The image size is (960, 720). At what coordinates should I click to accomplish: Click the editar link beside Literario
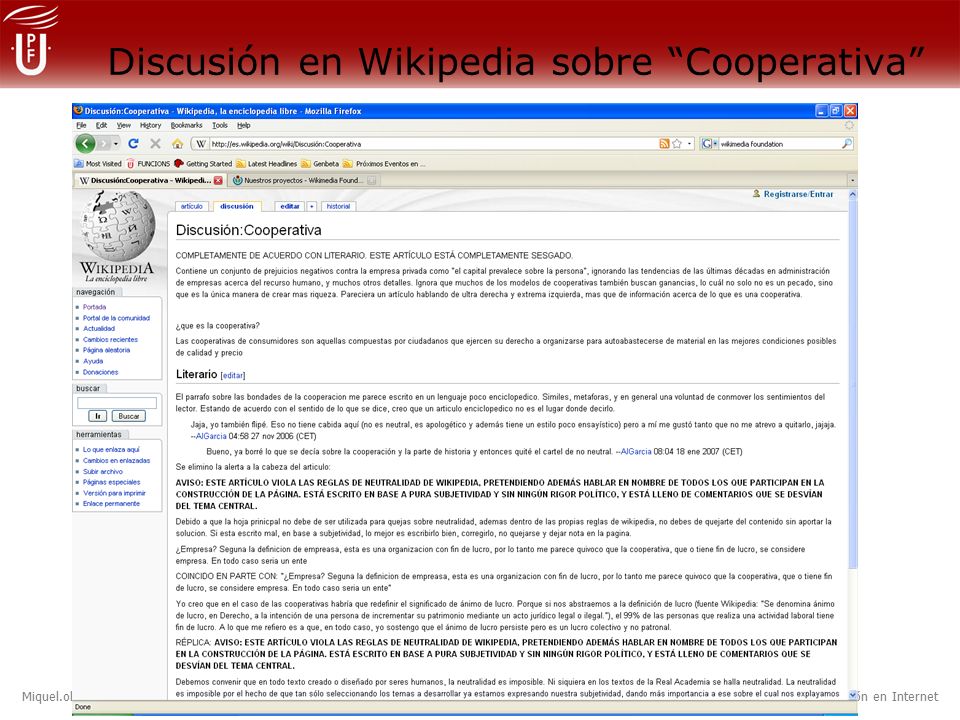point(233,375)
